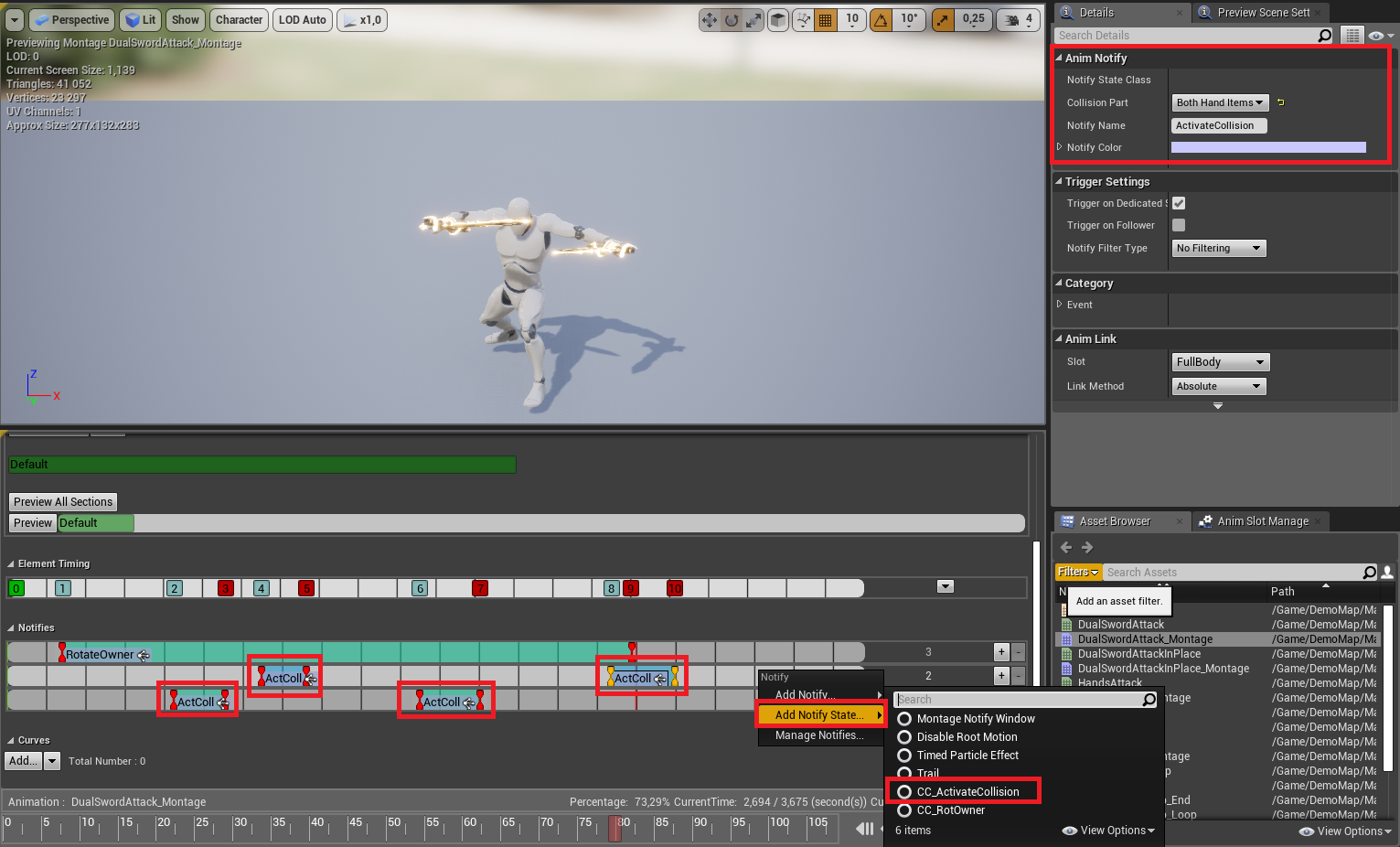Screen dimensions: 1400x847
Task: Click the camera speed icon
Action: pyautogui.click(x=1012, y=20)
